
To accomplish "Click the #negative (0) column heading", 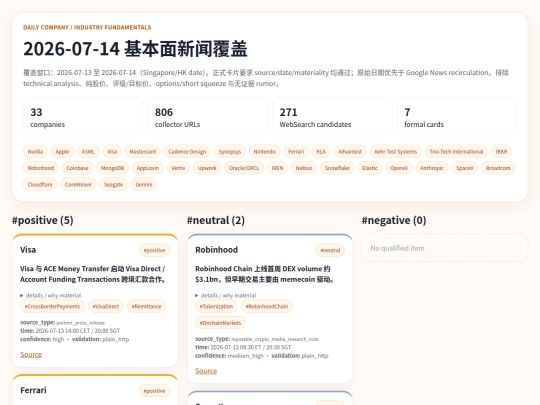I will 394,220.
